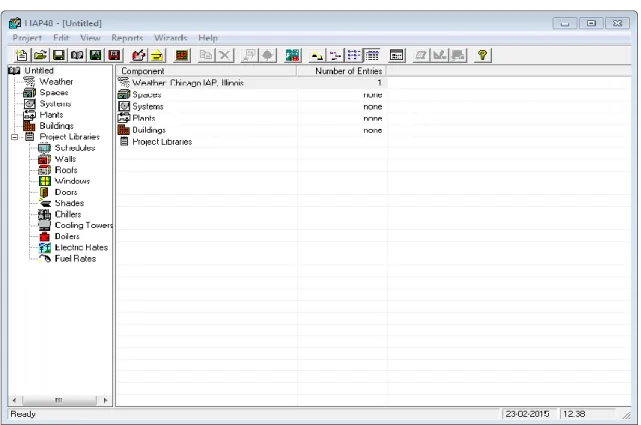Image resolution: width=641 pixels, height=425 pixels.
Task: Click the red disk toolbar icon
Action: 114,55
